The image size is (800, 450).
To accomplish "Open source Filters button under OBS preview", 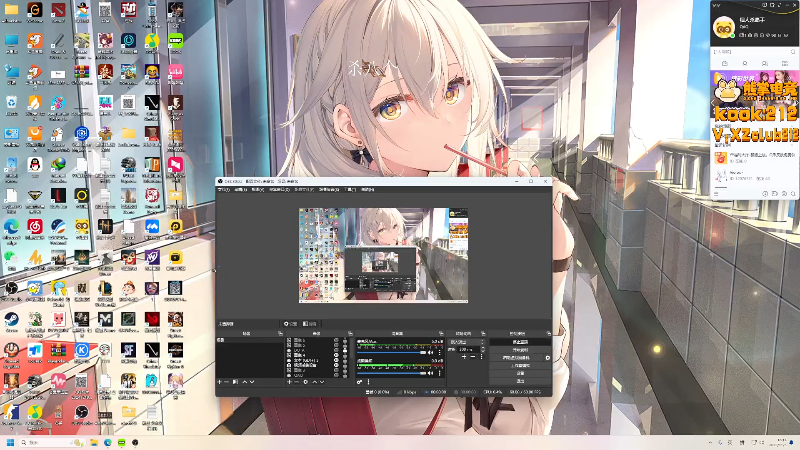I will 310,323.
